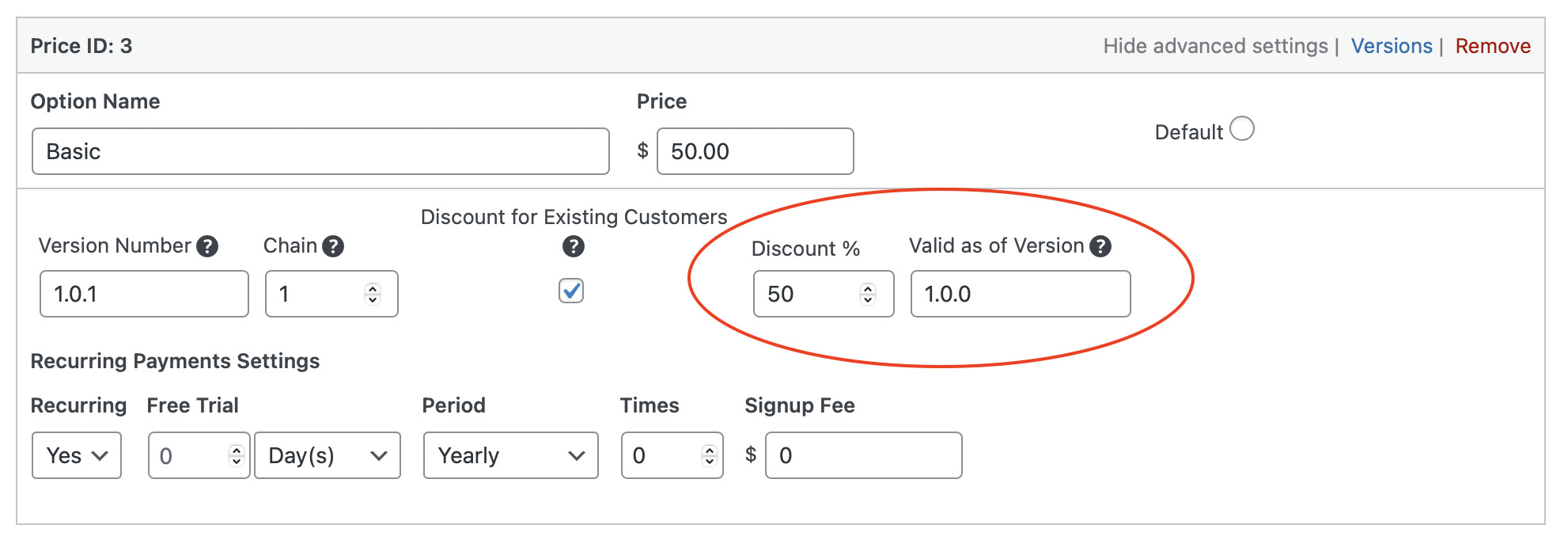Click the Price input showing 50.00

[755, 151]
